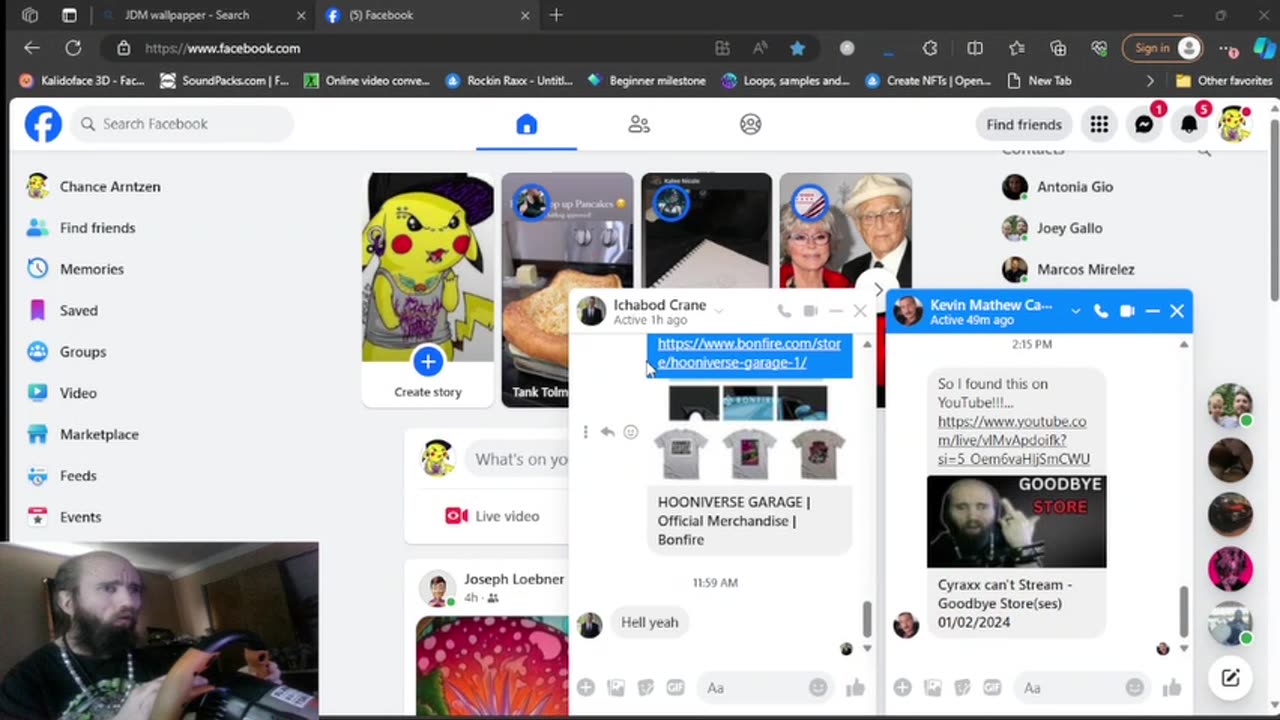Start voice call in Ichabod Crane chat
This screenshot has width=1280, height=720.
[x=784, y=311]
